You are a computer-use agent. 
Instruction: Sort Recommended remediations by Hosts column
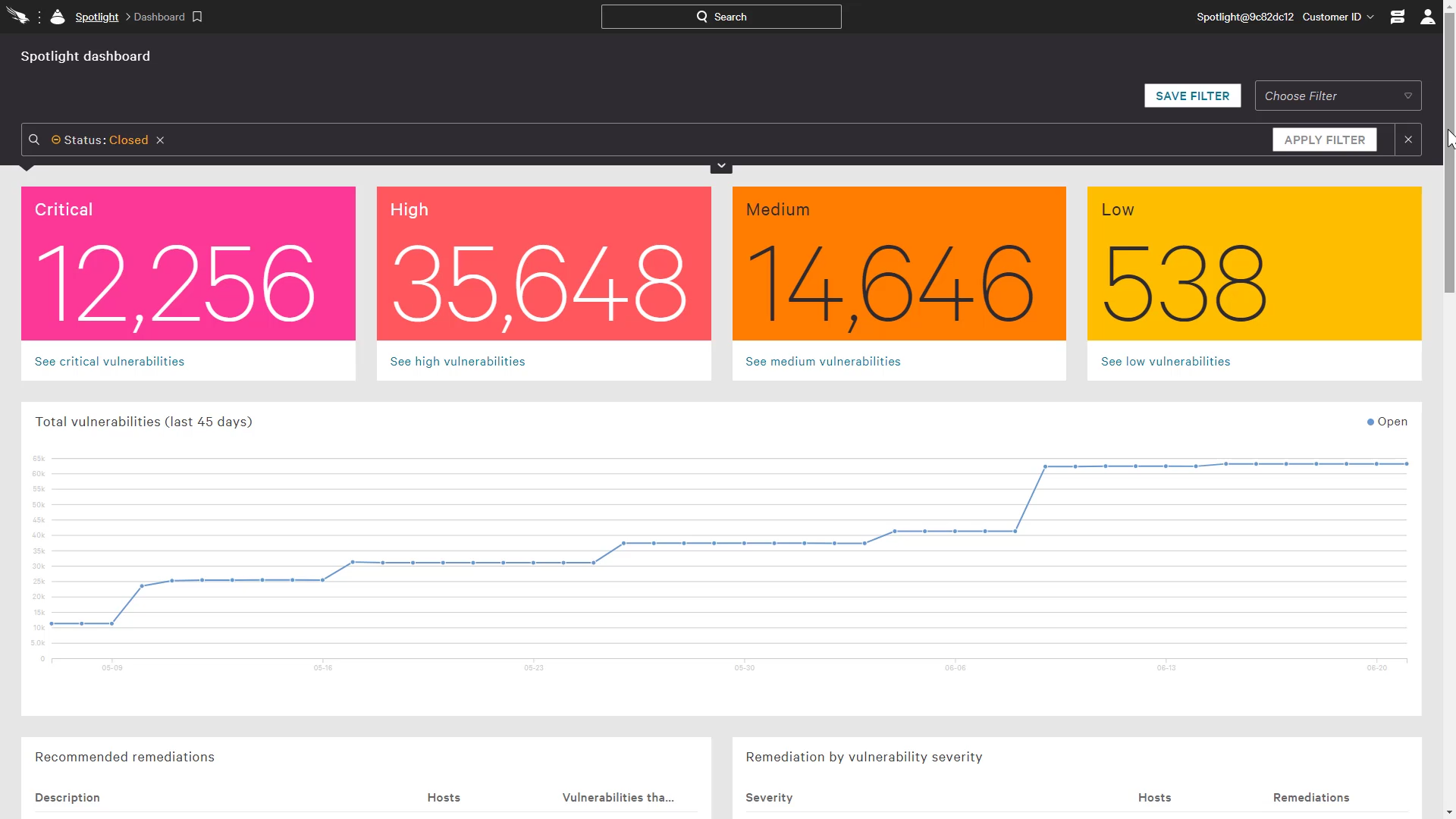pyautogui.click(x=444, y=798)
